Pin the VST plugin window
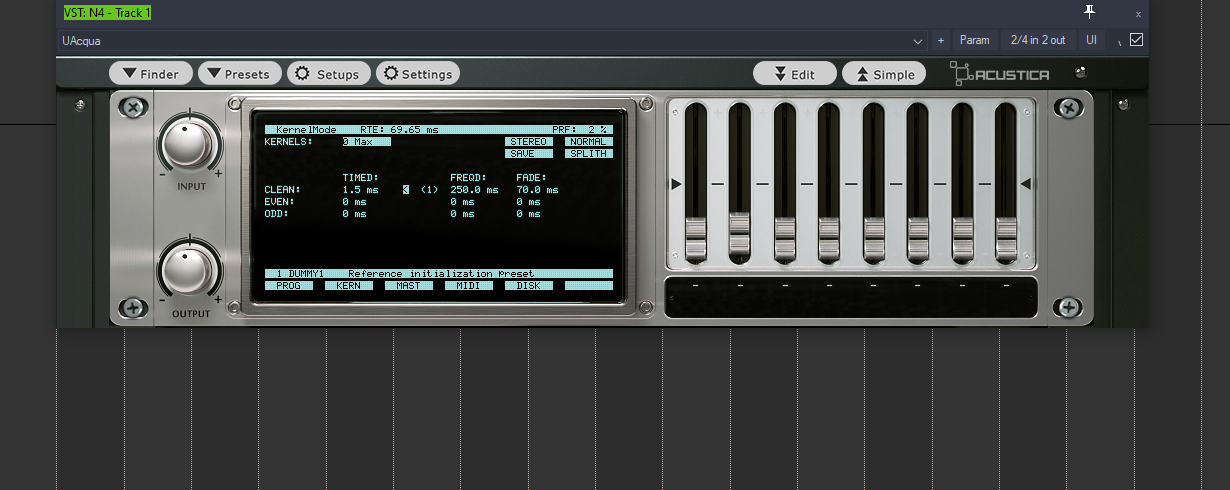 coord(1090,11)
